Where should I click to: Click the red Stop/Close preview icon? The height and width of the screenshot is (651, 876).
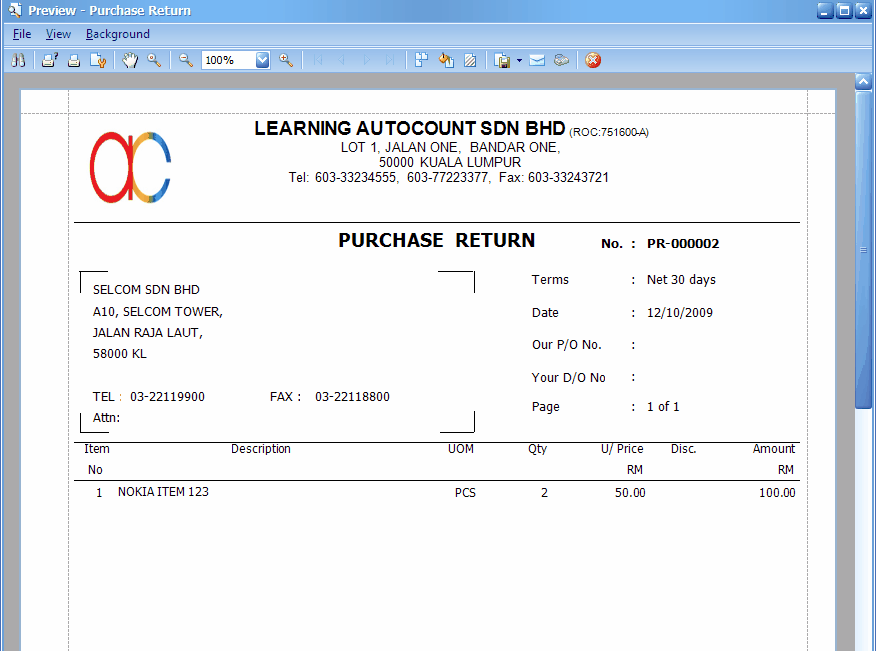[592, 60]
